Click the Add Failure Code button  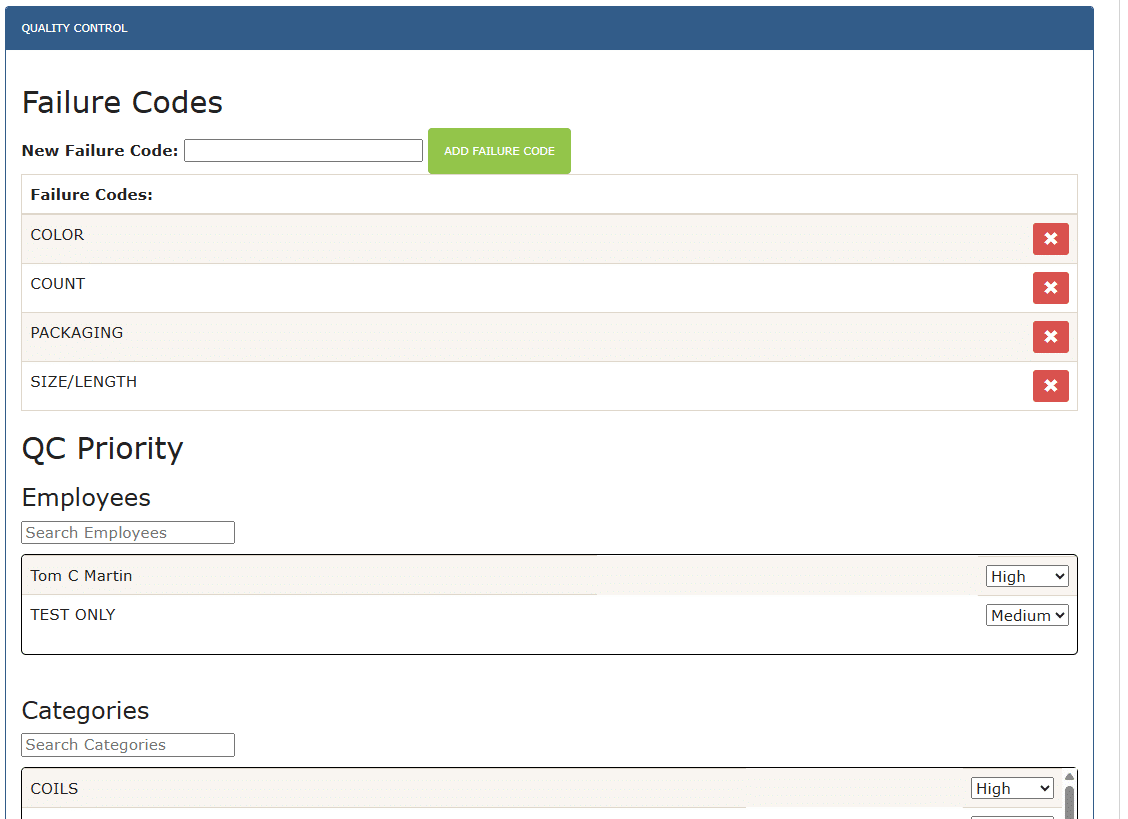tap(499, 151)
